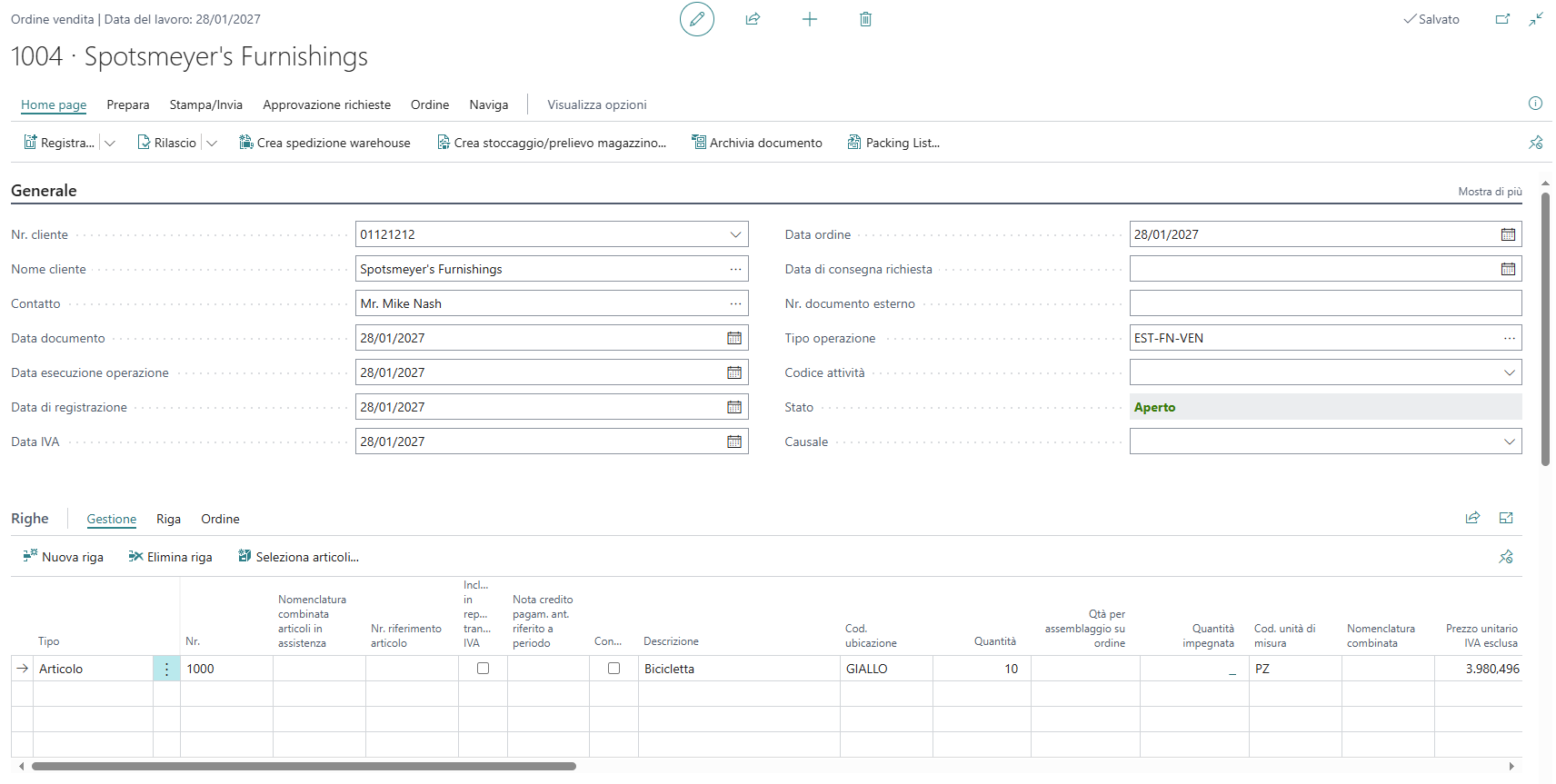Screen dimensions: 1556x784
Task: Create new document with plus icon
Action: (809, 19)
